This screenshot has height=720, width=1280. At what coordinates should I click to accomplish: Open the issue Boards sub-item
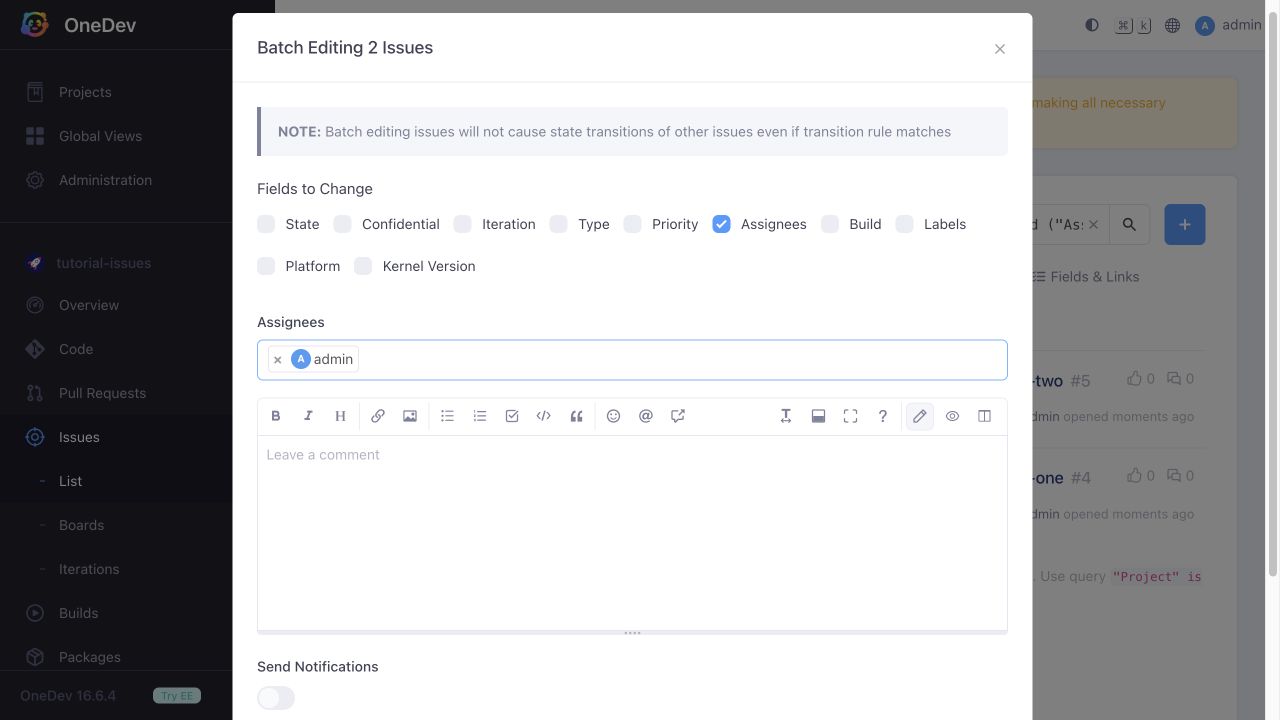[x=81, y=525]
